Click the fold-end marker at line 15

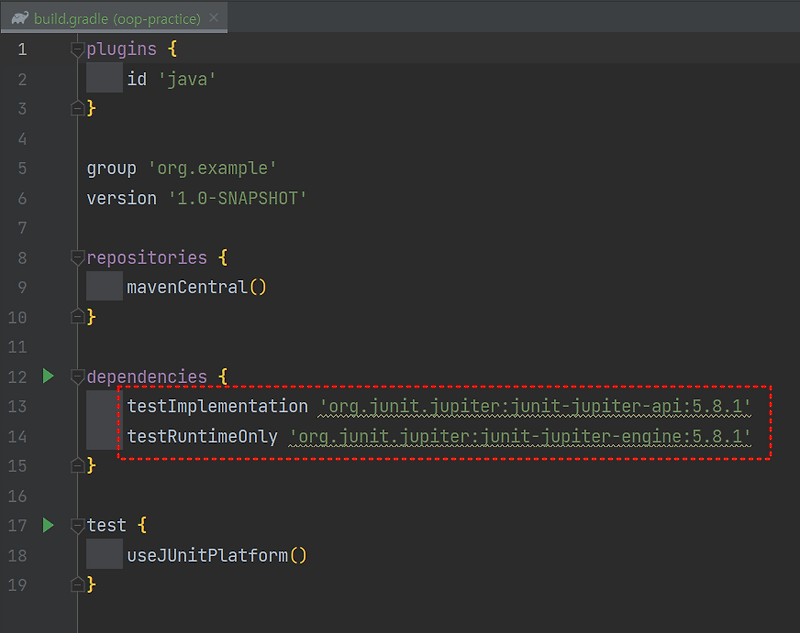[77, 465]
